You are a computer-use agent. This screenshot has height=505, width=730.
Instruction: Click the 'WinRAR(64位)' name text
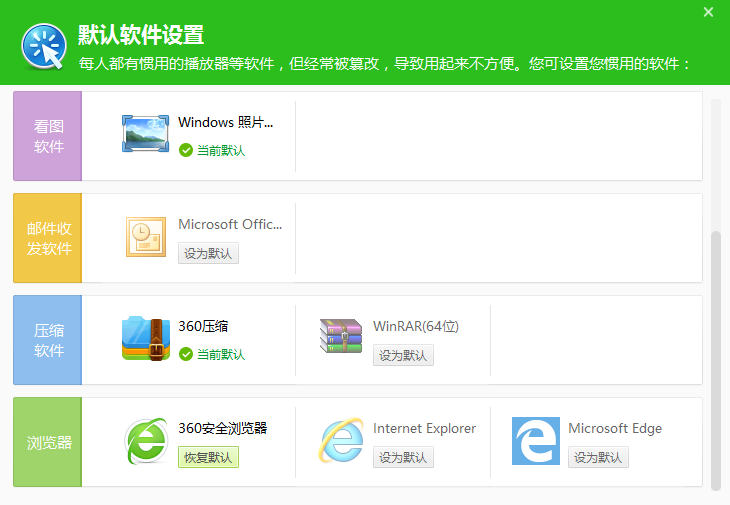416,326
